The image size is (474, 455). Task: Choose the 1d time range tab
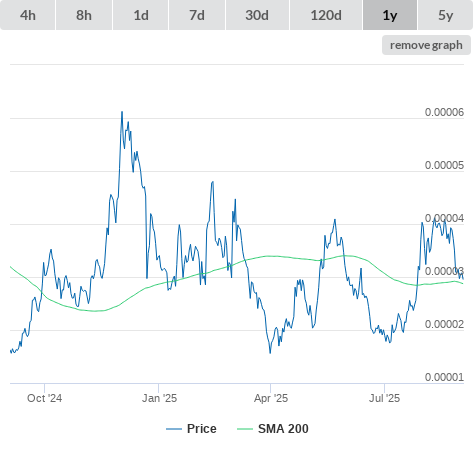pos(141,15)
